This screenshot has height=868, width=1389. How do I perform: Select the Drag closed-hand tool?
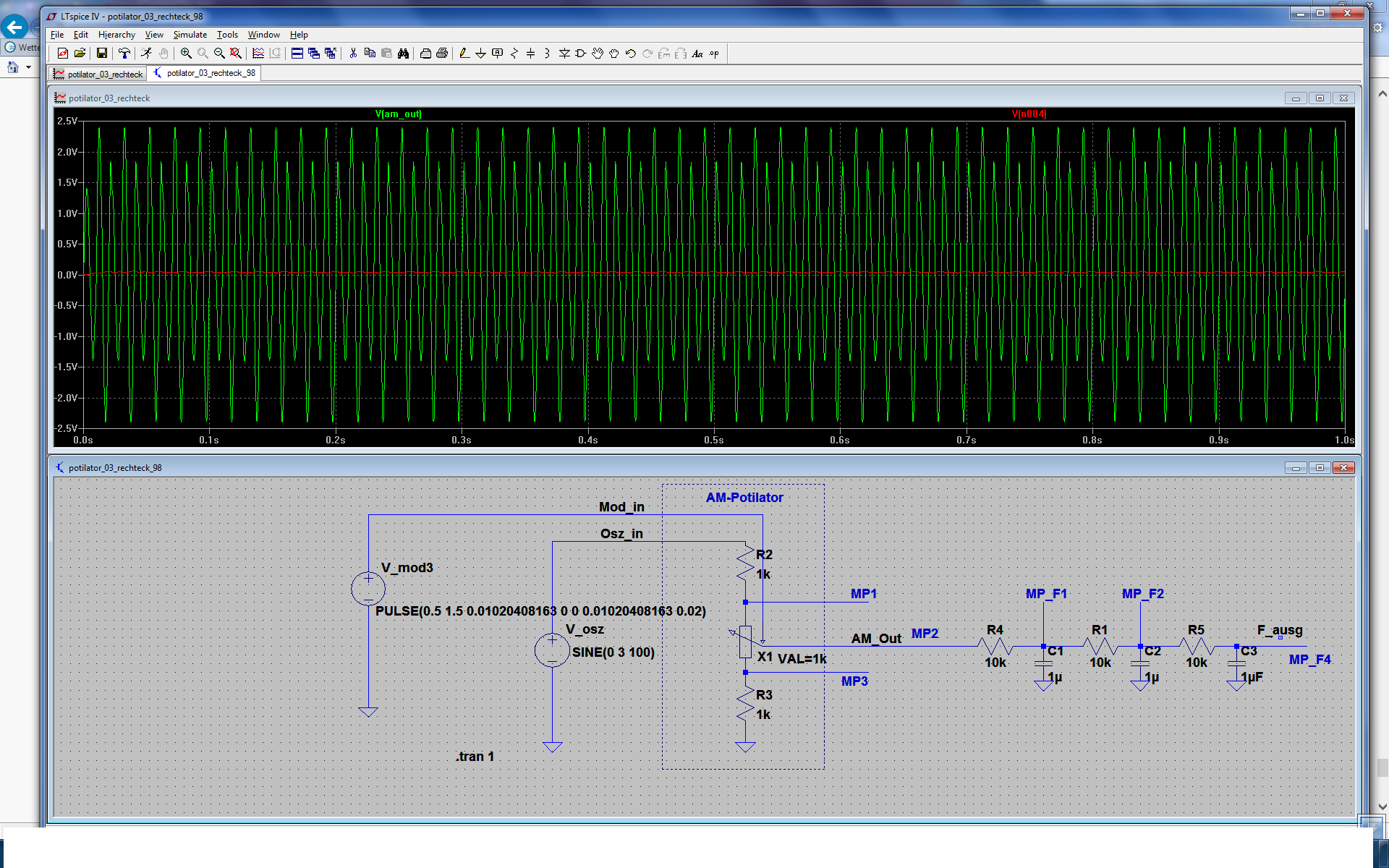614,54
